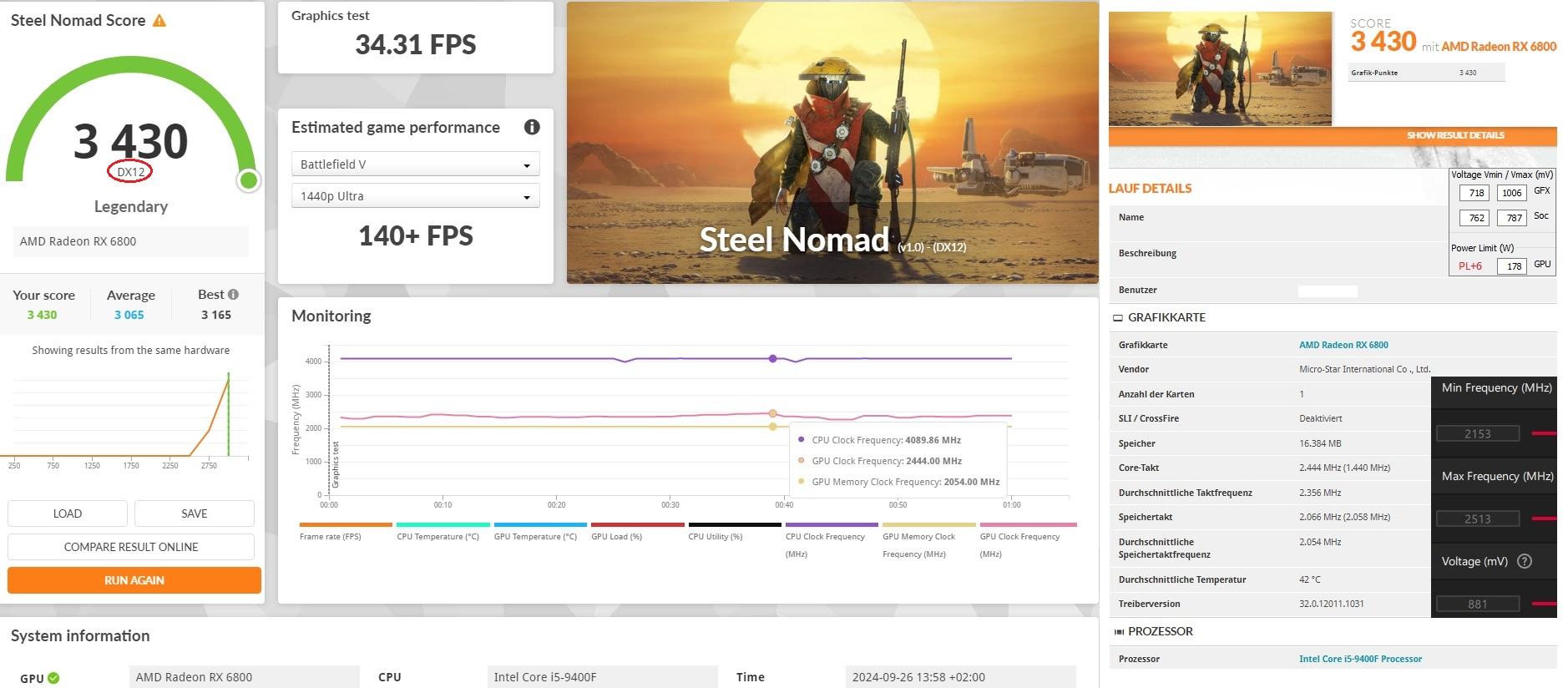Toggle the CPU Utility (%) legend
The image size is (1568, 688).
(x=735, y=531)
